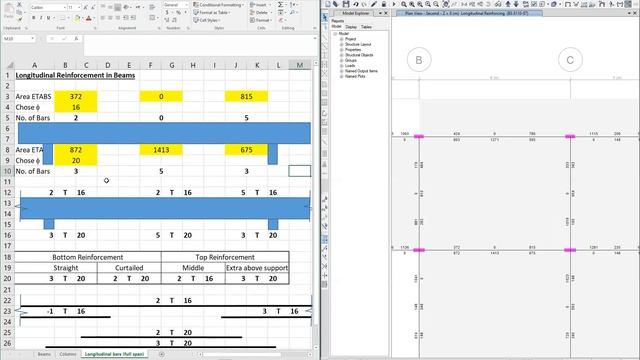Click the Format cells button

point(260,20)
